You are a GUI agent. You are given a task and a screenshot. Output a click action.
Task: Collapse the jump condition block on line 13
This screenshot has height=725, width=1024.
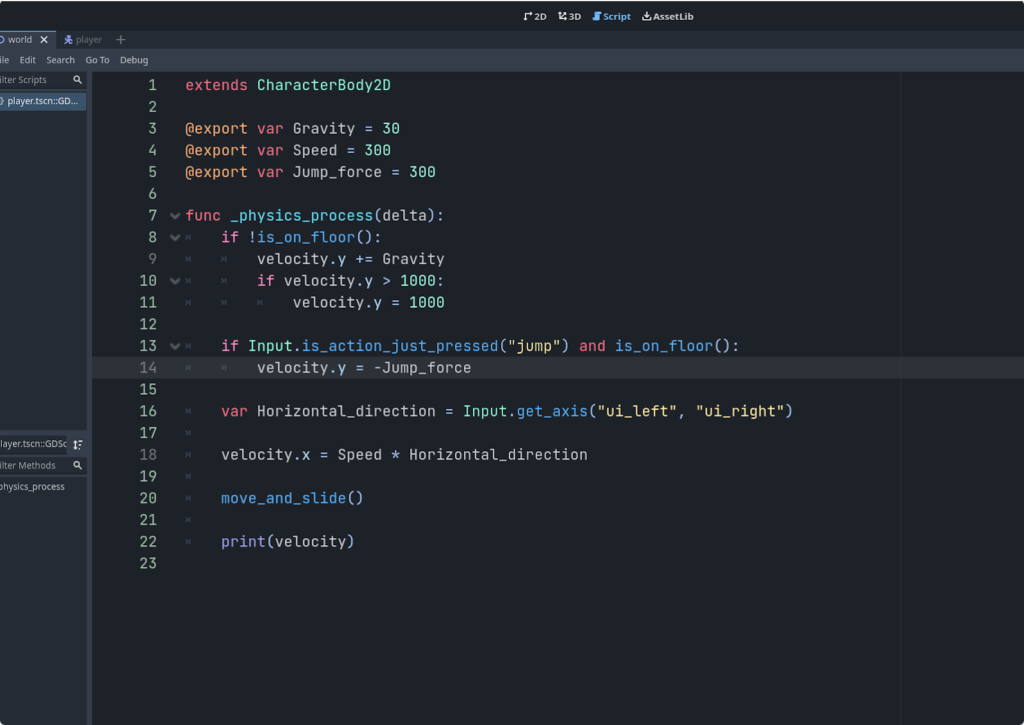[x=174, y=345]
